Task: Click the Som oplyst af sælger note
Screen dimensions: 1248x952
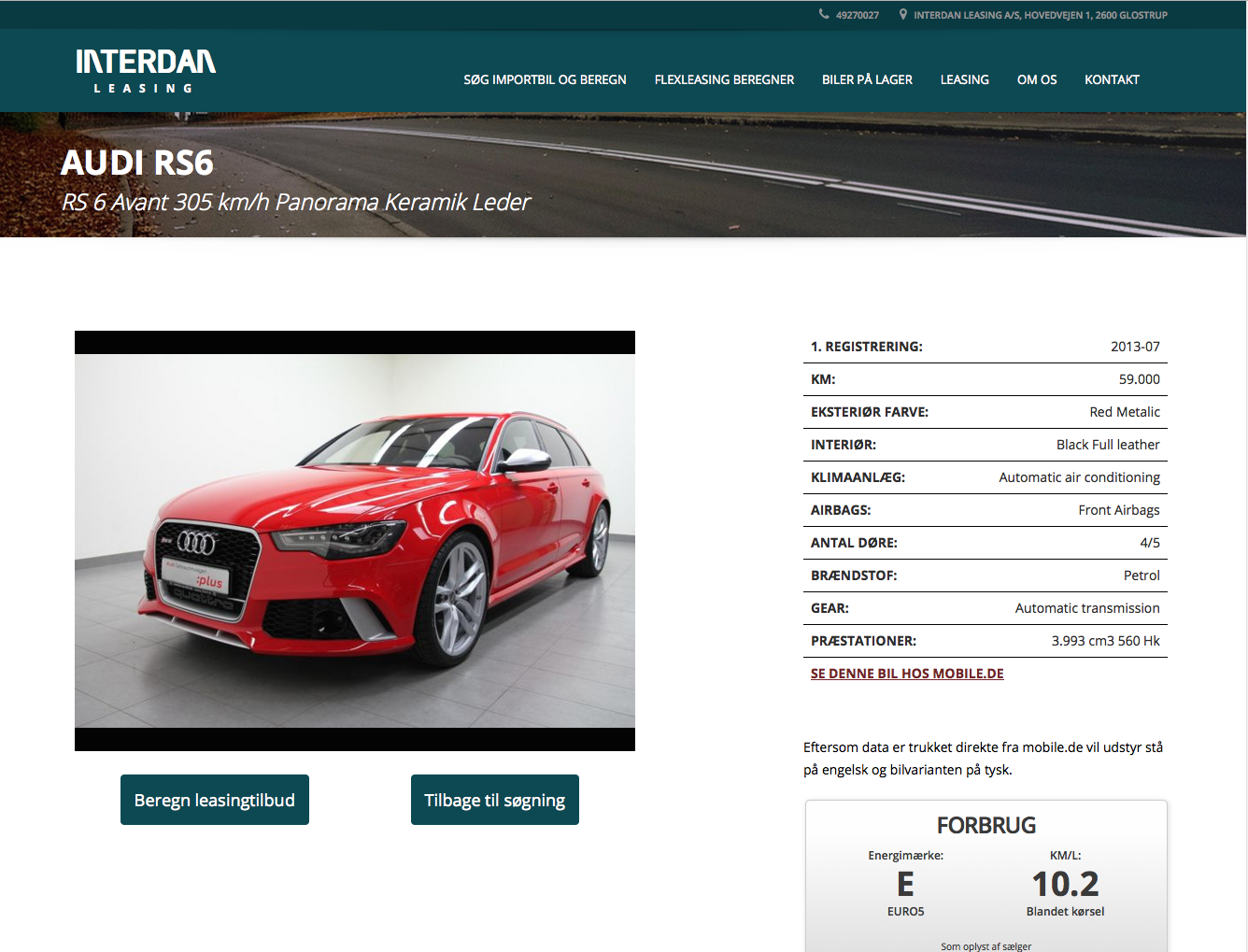Action: pyautogui.click(x=986, y=946)
